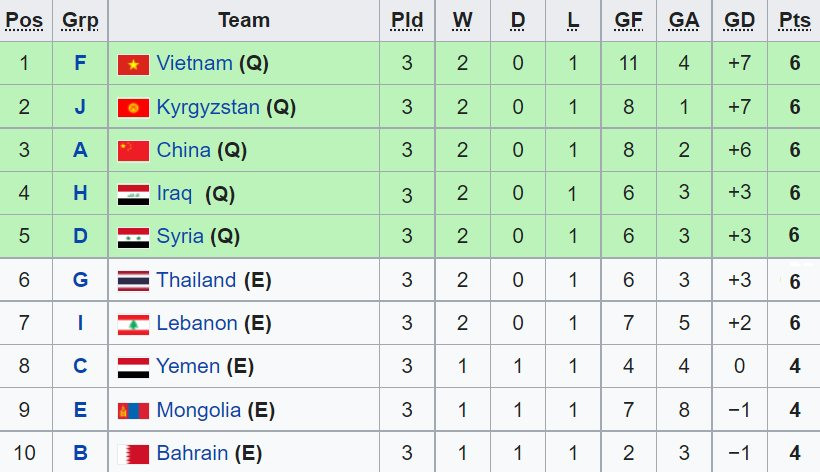Click the Syria flag icon
820x472 pixels.
point(133,237)
